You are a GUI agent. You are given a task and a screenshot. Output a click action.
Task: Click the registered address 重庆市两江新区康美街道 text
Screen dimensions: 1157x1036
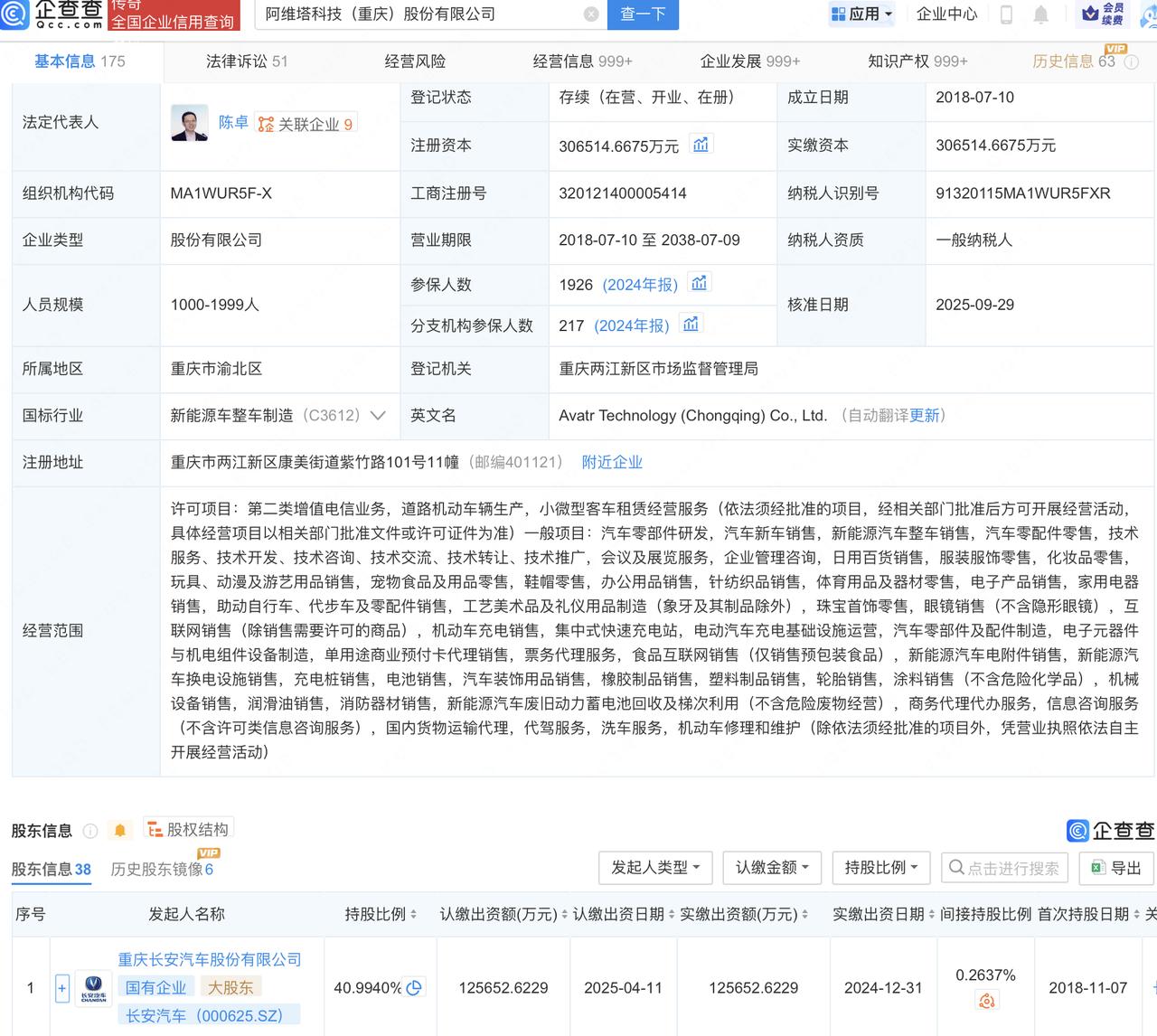coord(315,463)
